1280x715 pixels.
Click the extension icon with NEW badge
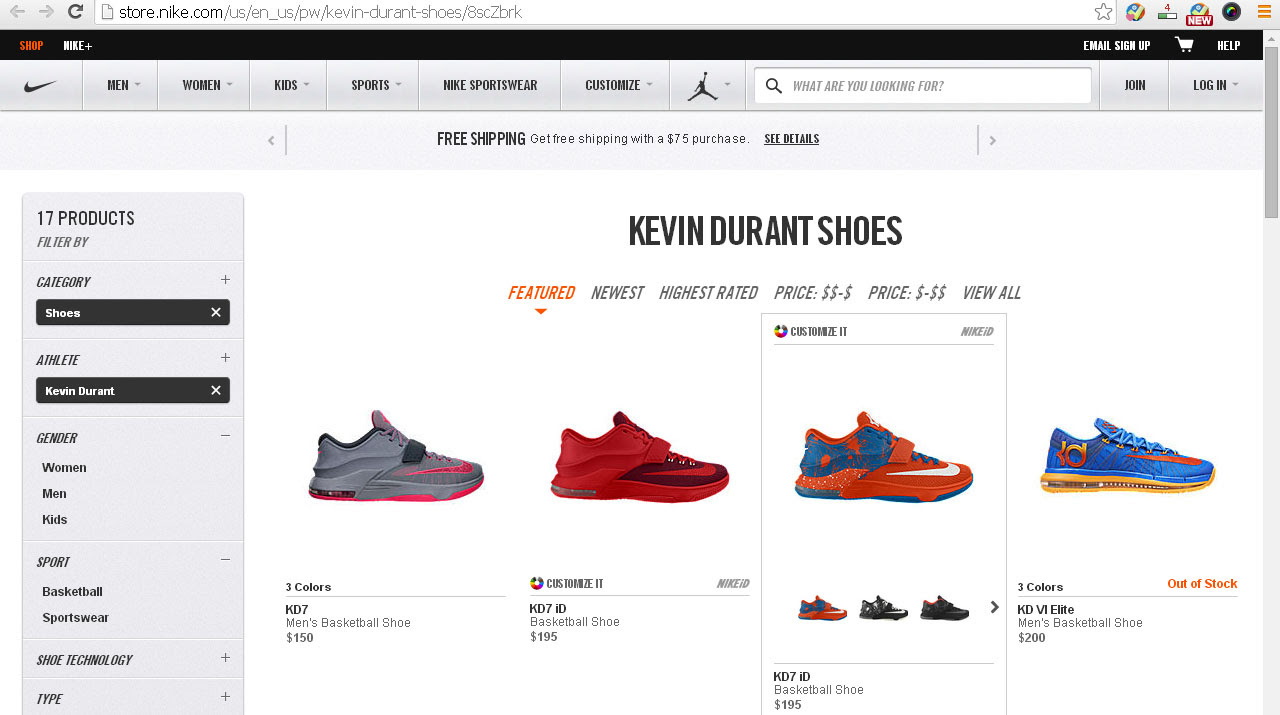click(1199, 13)
